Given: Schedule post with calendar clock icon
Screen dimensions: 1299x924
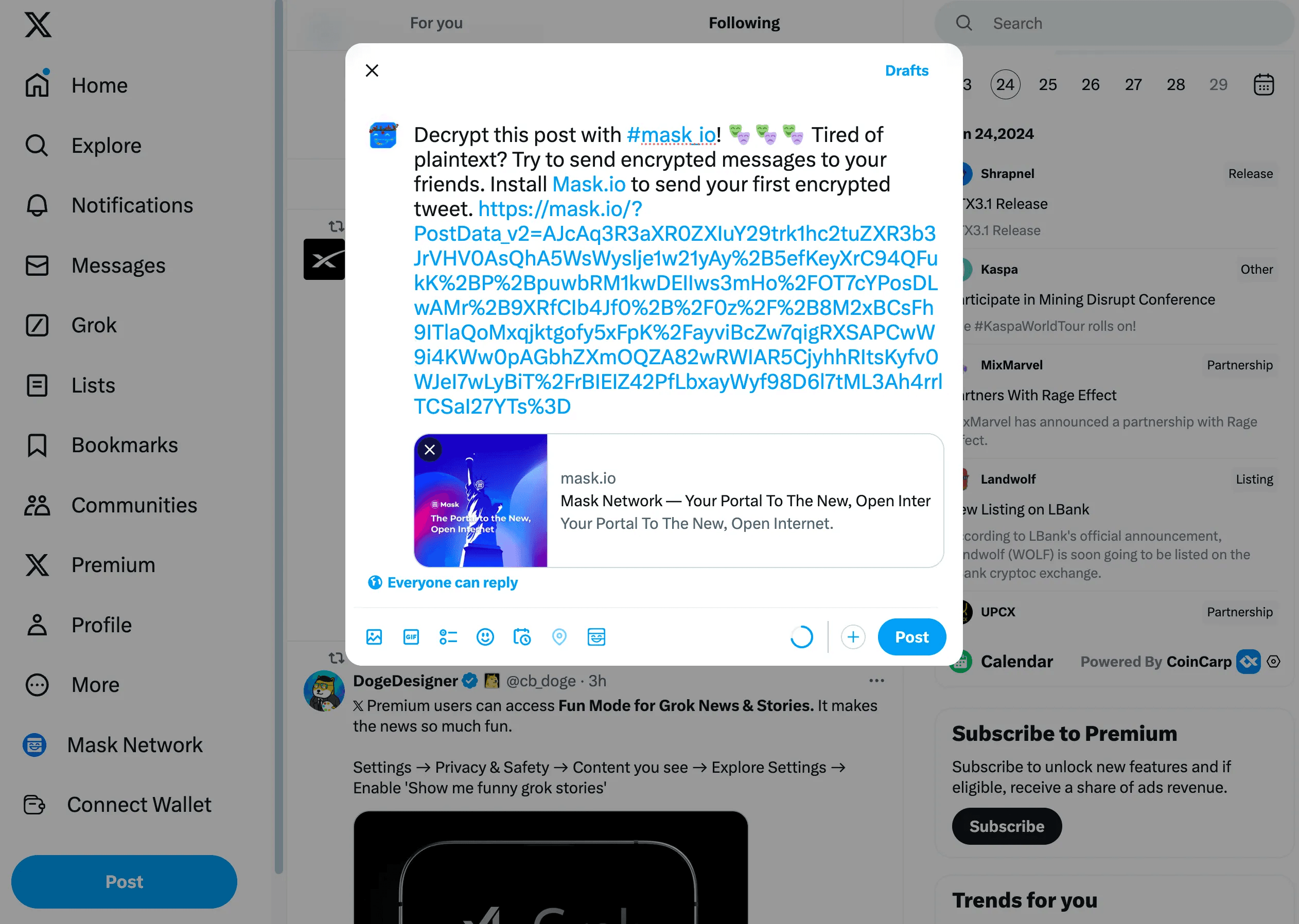Looking at the screenshot, I should click(522, 637).
